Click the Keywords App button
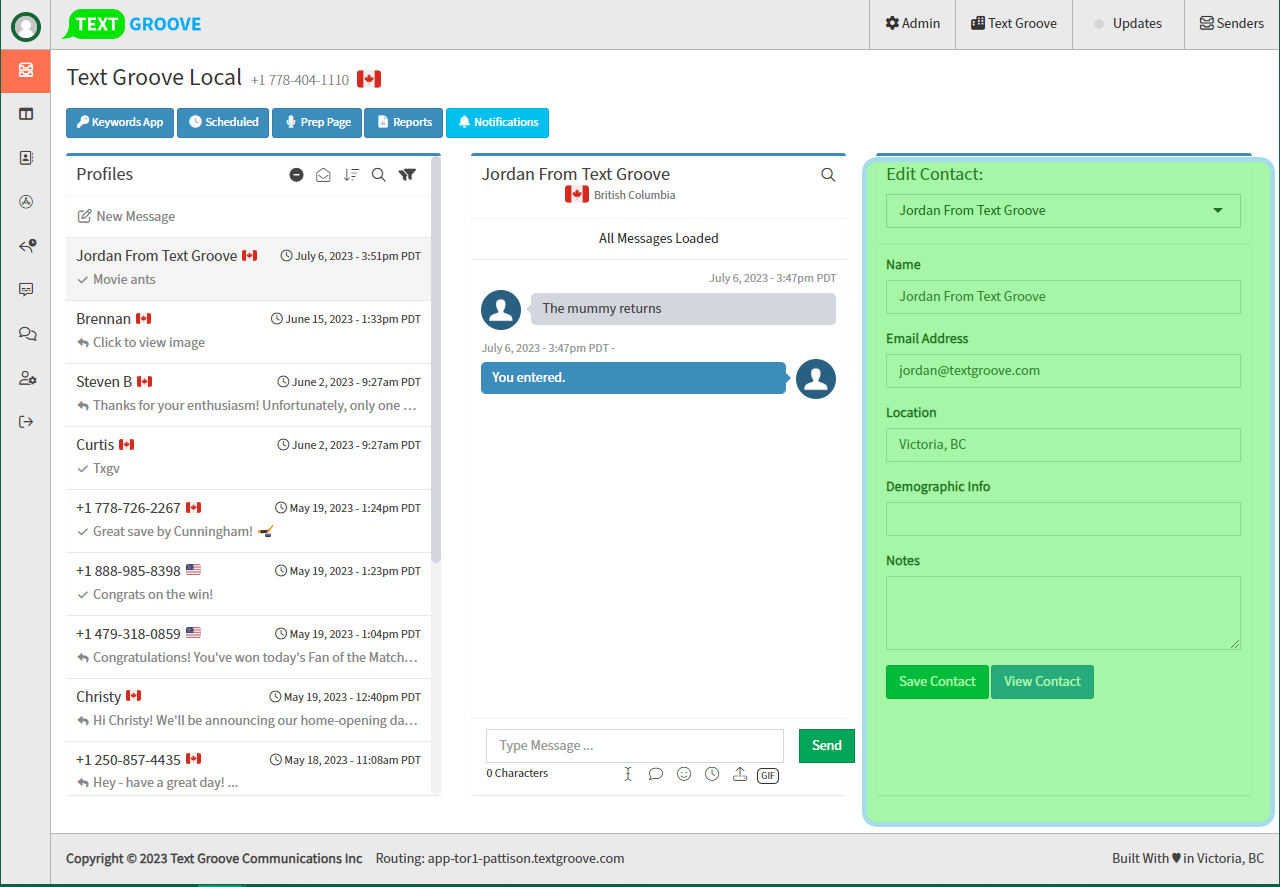The image size is (1280, 887). [120, 122]
